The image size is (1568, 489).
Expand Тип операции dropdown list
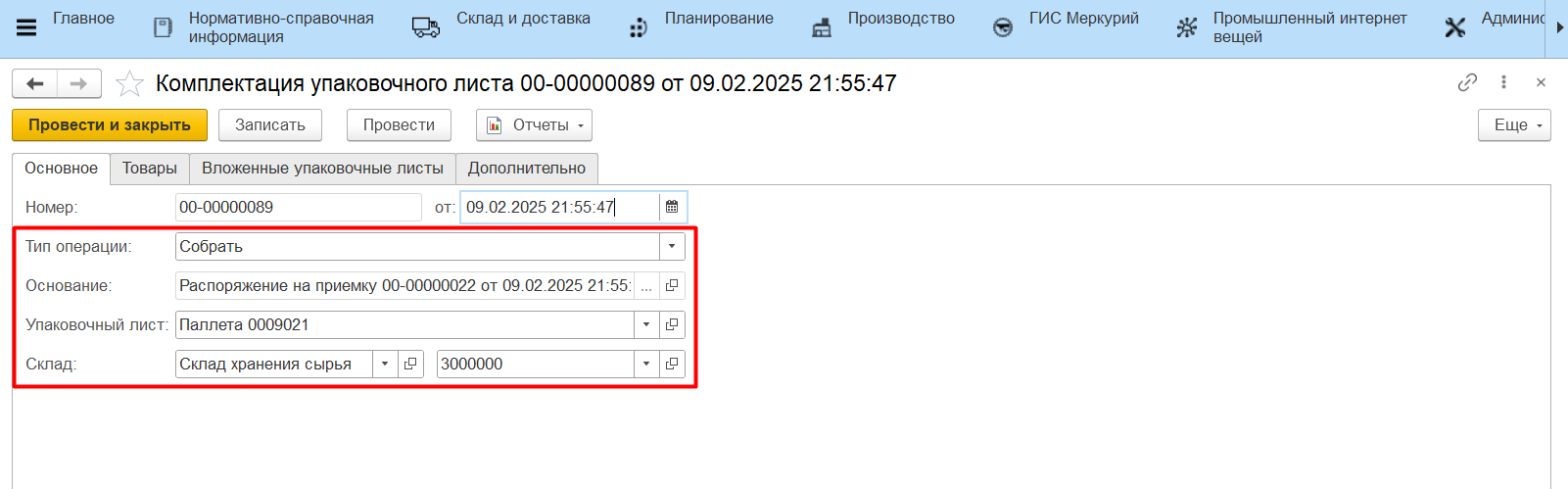point(672,247)
